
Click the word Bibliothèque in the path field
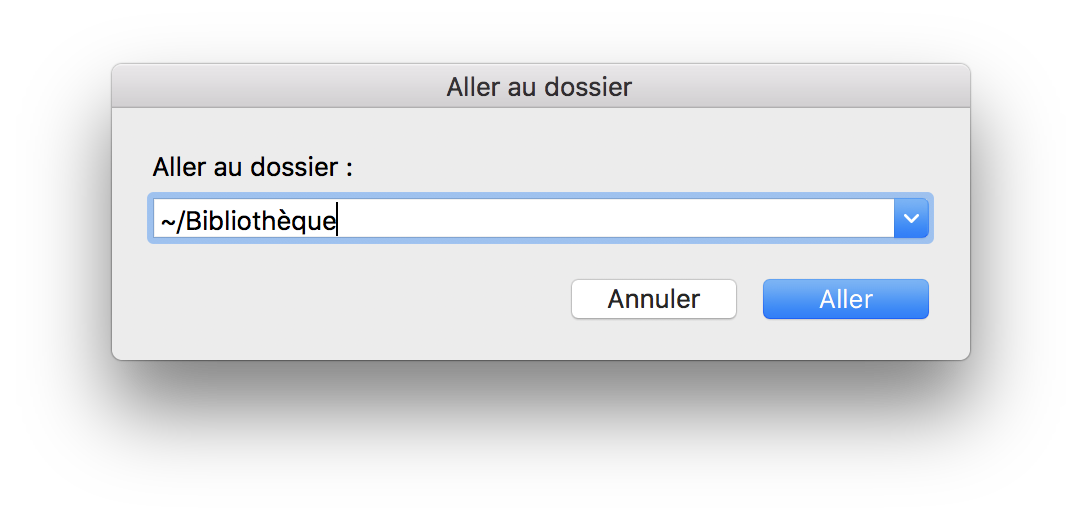point(261,219)
